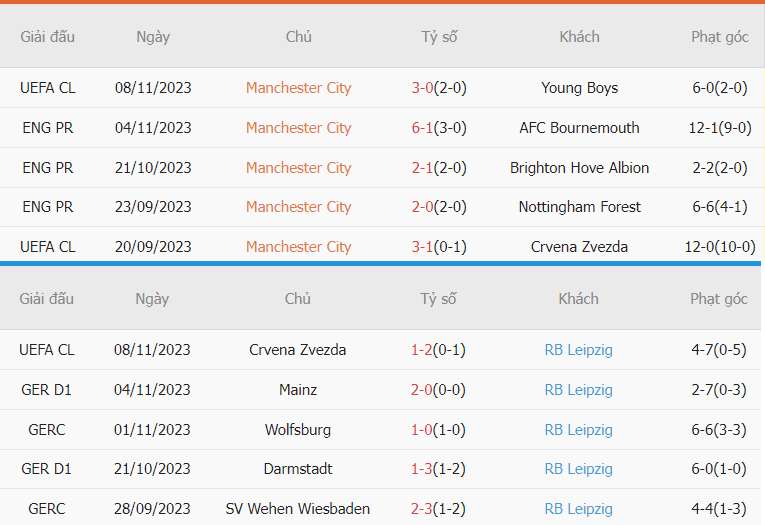765x525 pixels.
Task: Click SV Wehen Wiesbaden home team
Action: pyautogui.click(x=298, y=509)
